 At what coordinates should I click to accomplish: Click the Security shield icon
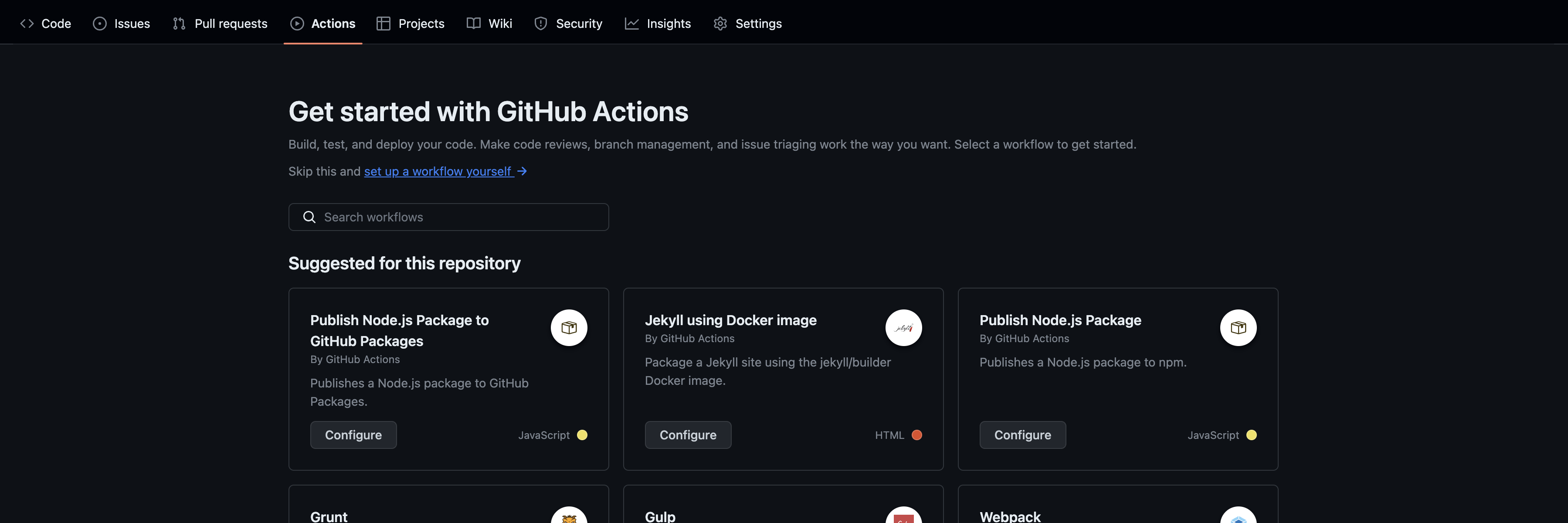tap(540, 24)
